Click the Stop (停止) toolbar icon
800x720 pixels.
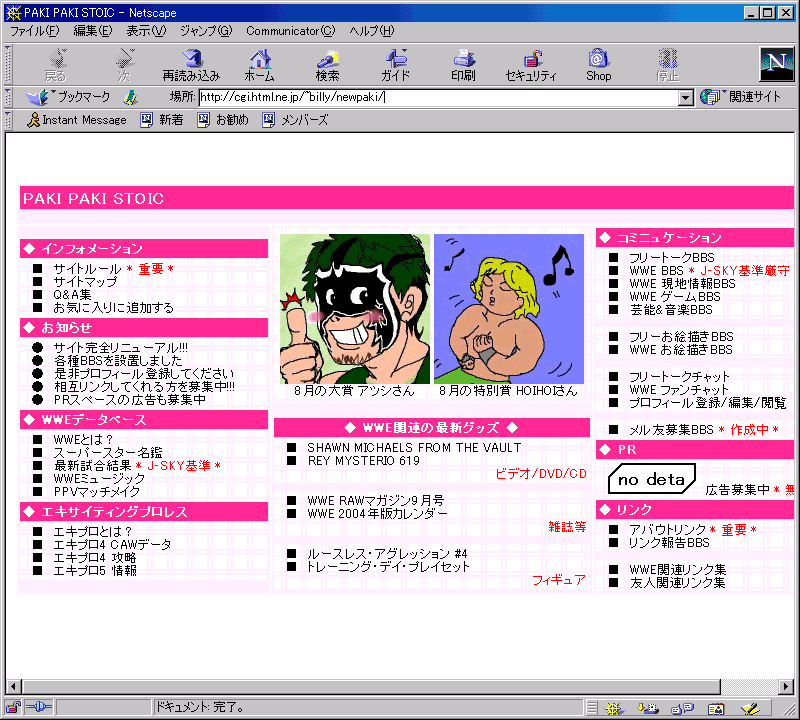[x=667, y=64]
